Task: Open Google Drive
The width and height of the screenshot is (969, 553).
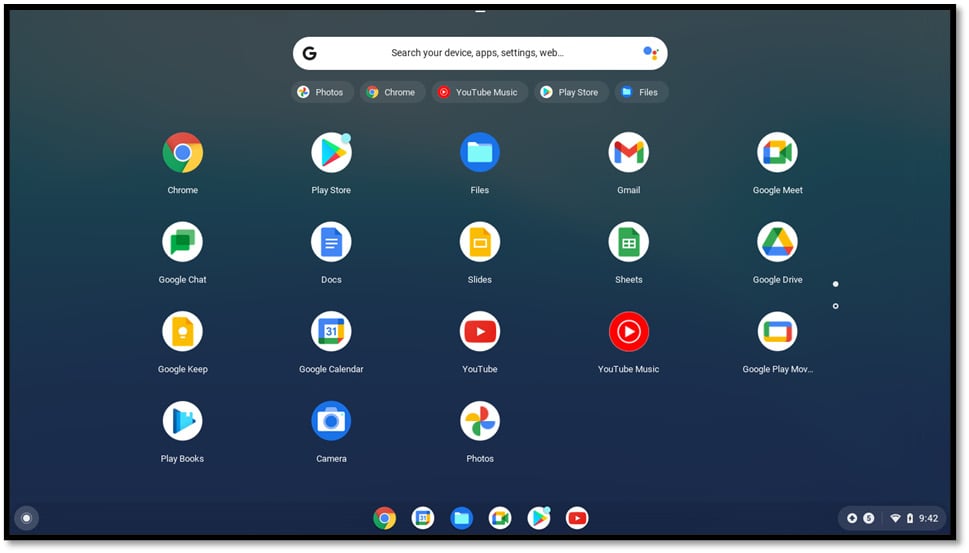Action: [x=777, y=242]
